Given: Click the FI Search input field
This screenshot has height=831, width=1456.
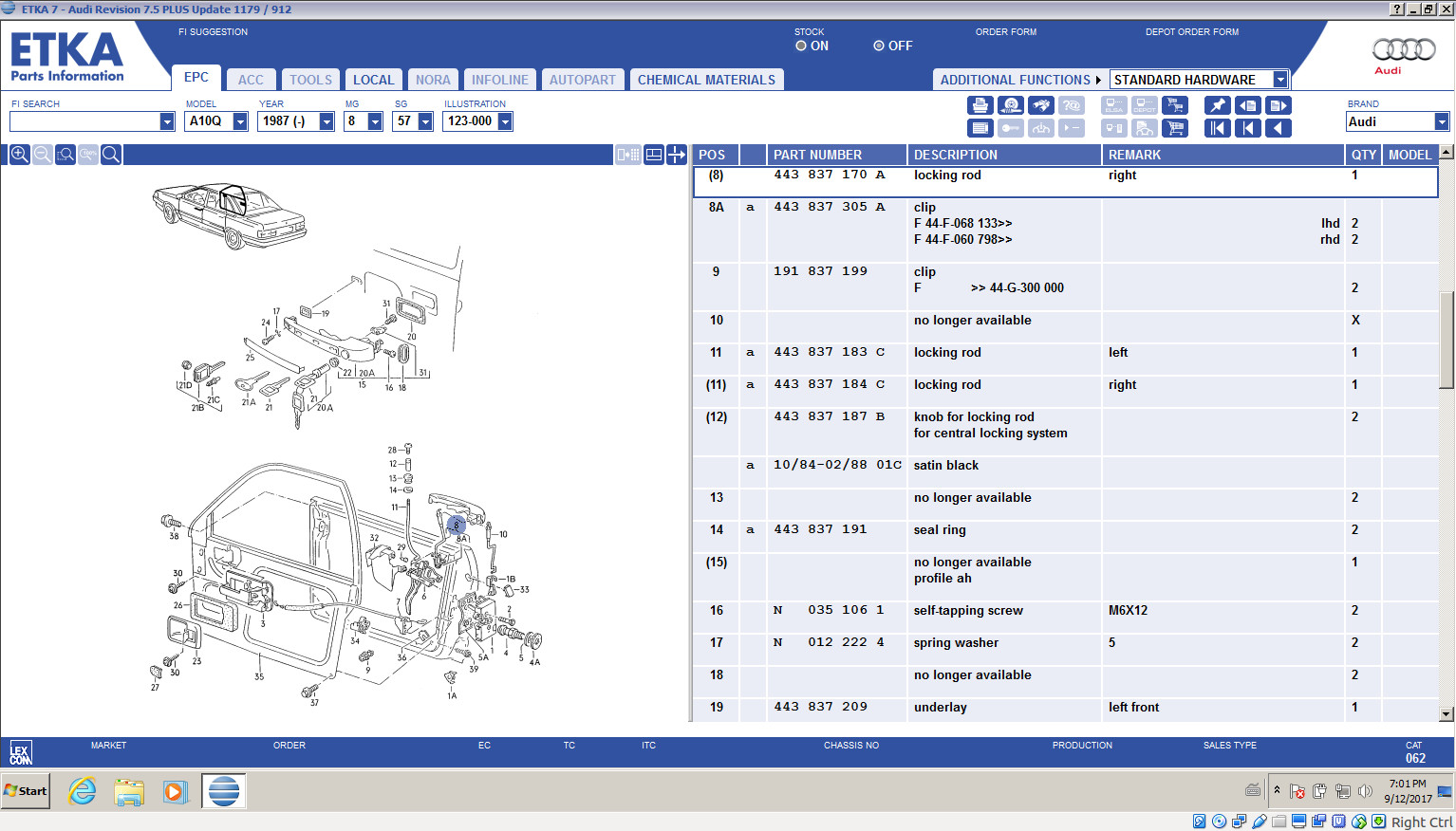Looking at the screenshot, I should pyautogui.click(x=84, y=121).
